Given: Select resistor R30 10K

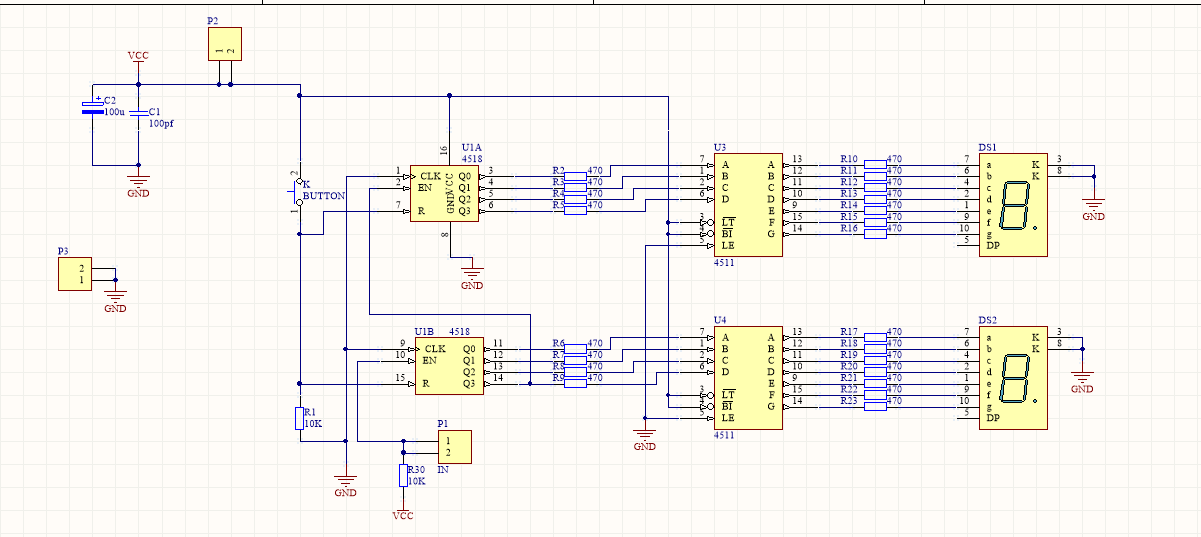Looking at the screenshot, I should point(404,475).
